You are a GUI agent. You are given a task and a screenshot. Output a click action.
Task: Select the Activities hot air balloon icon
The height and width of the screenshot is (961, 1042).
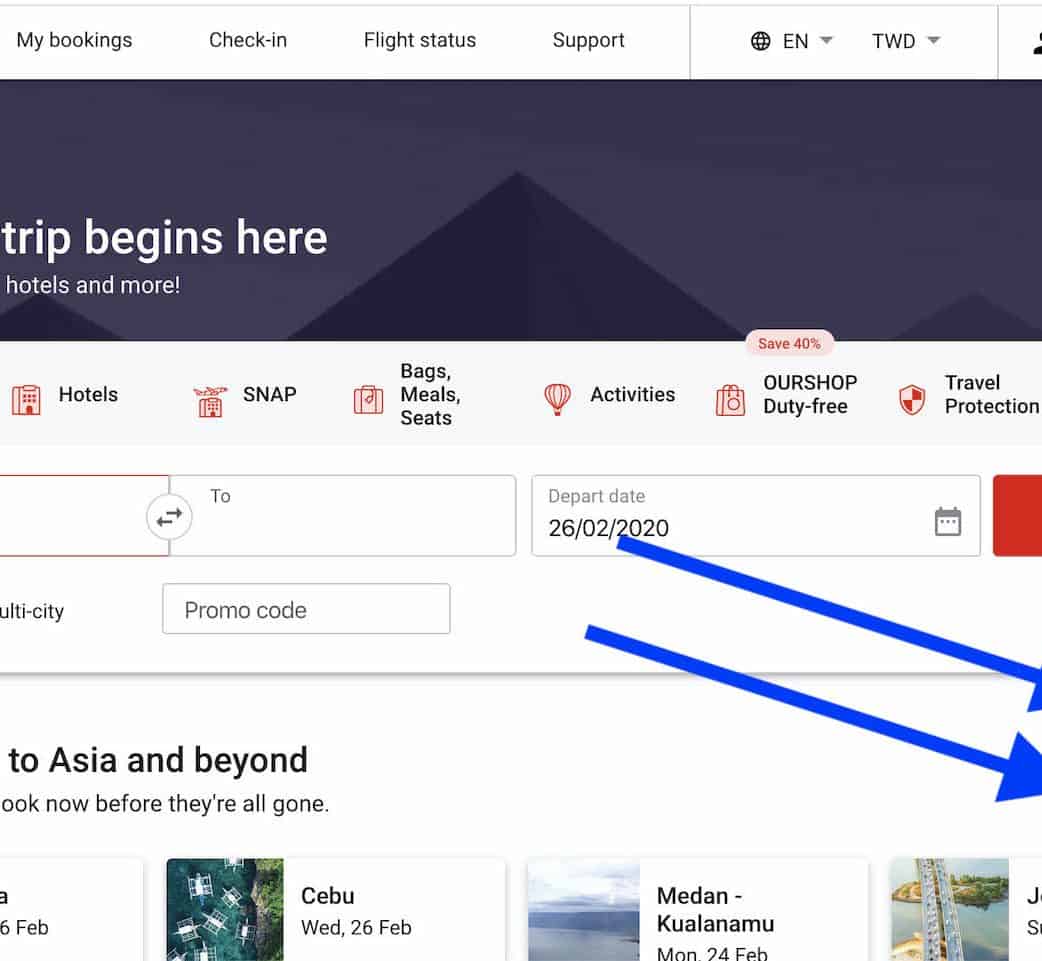coord(557,399)
